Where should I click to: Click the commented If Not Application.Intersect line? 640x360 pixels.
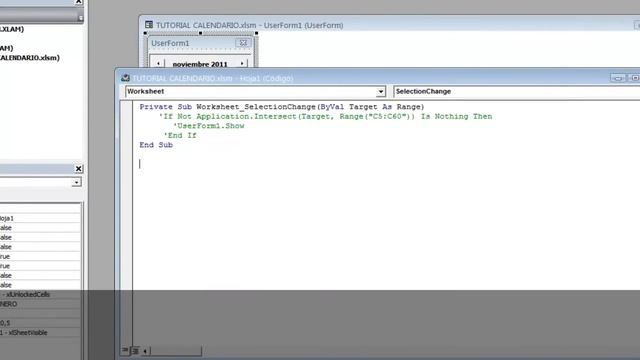pos(325,116)
